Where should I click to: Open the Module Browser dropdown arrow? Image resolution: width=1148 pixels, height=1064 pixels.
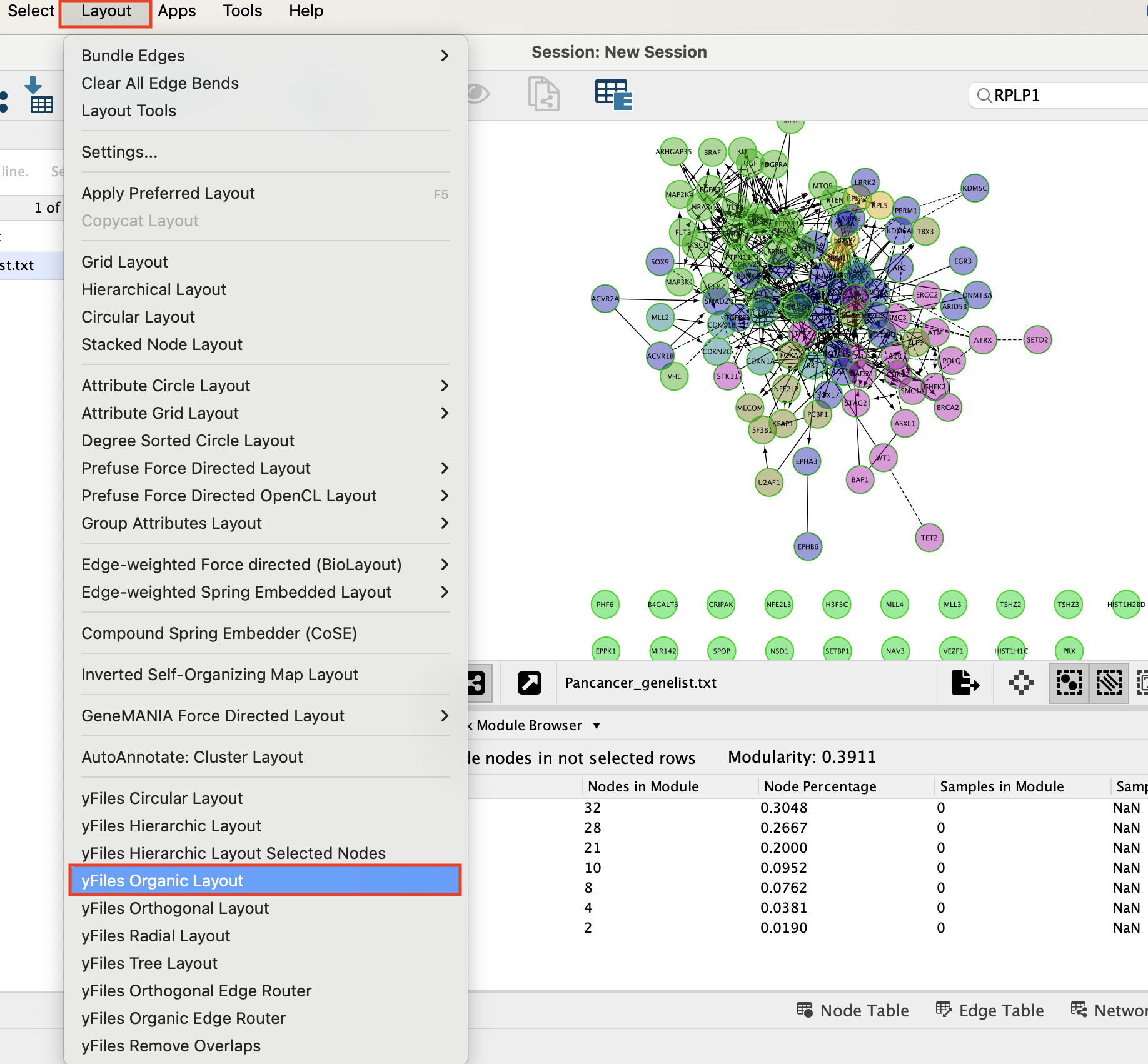click(597, 725)
